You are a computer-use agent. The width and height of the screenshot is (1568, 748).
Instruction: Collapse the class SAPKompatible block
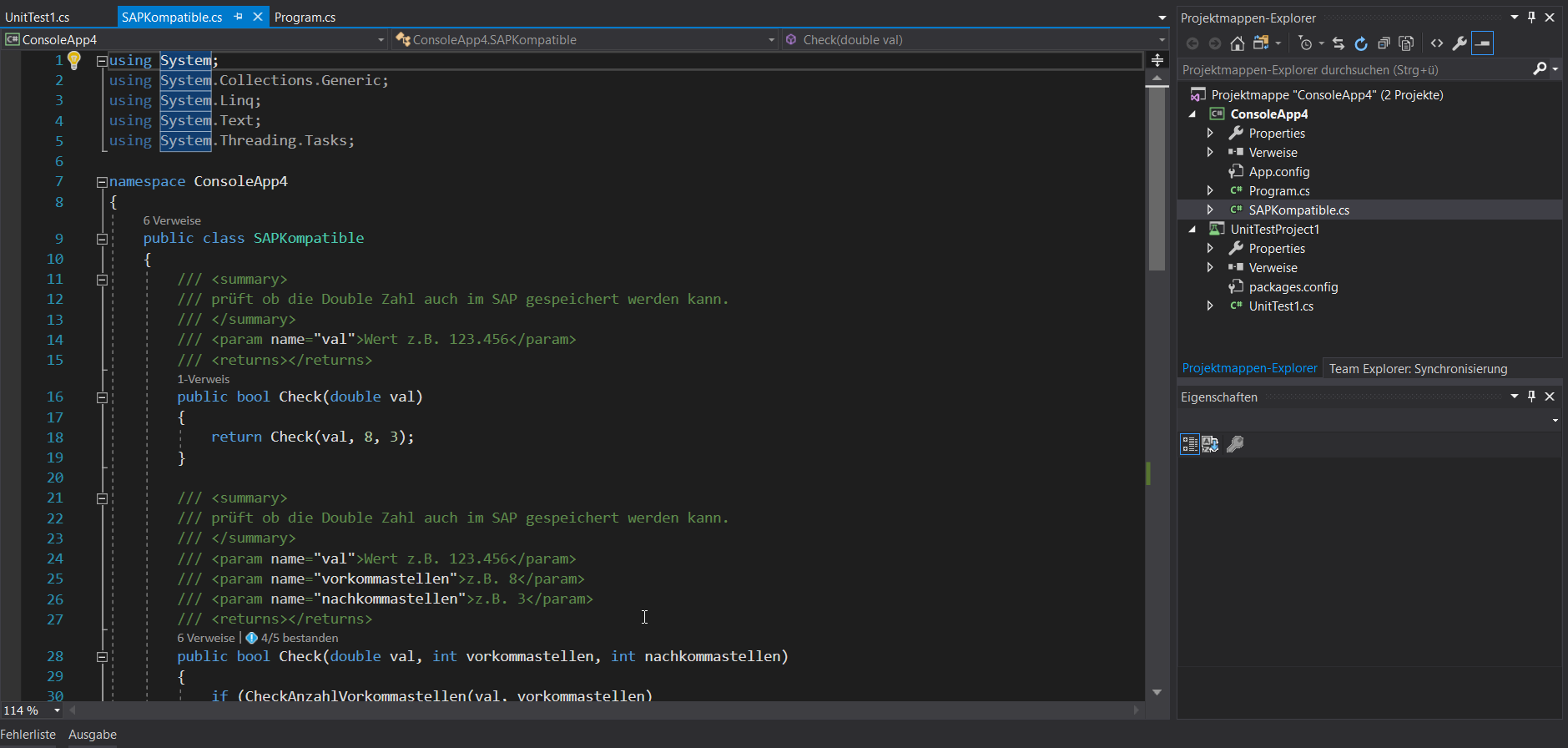102,239
